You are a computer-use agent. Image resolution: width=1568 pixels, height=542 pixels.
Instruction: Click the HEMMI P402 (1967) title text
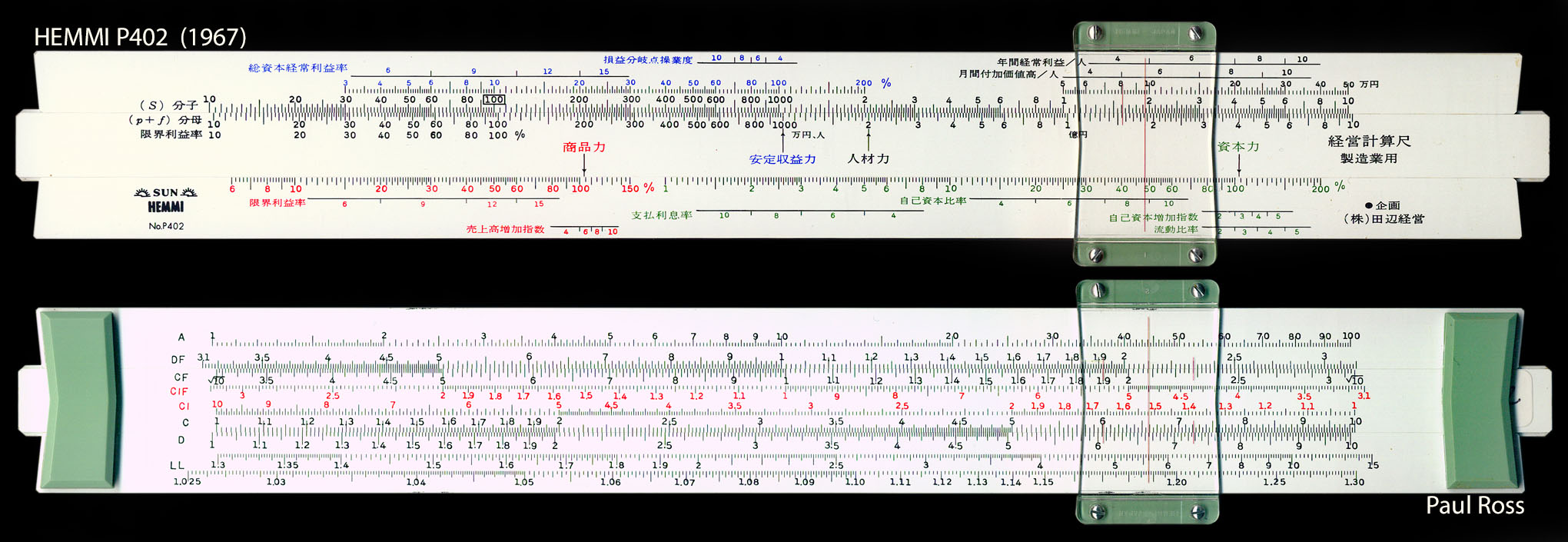(141, 37)
